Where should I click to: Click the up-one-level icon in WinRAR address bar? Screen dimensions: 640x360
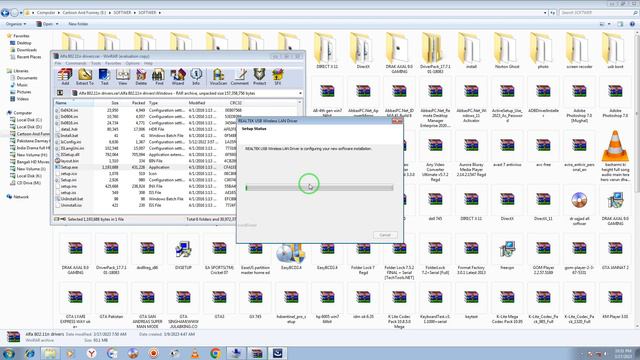pyautogui.click(x=60, y=93)
